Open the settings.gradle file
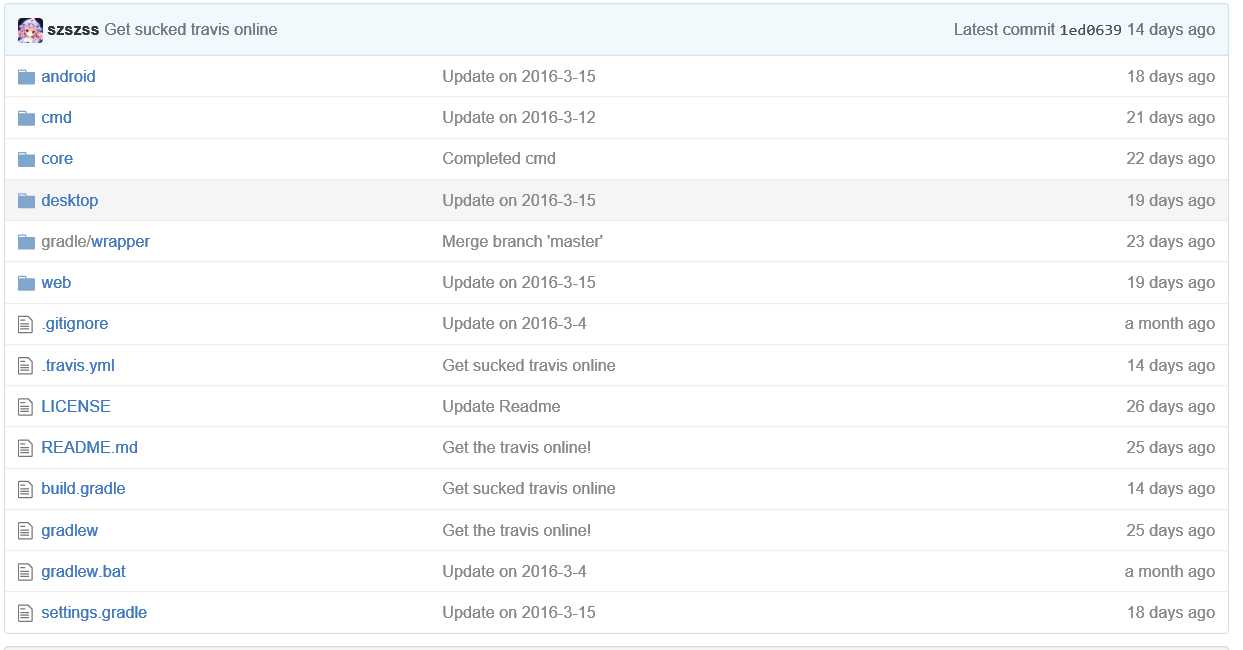Viewport: 1243px width, 650px height. [x=94, y=613]
